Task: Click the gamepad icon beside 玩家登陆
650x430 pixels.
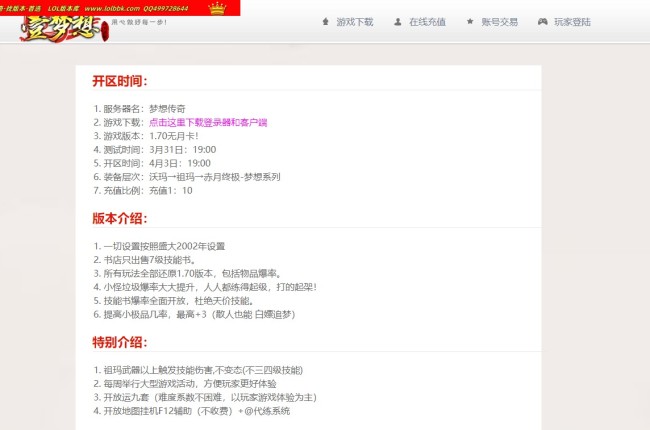Action: coord(542,22)
